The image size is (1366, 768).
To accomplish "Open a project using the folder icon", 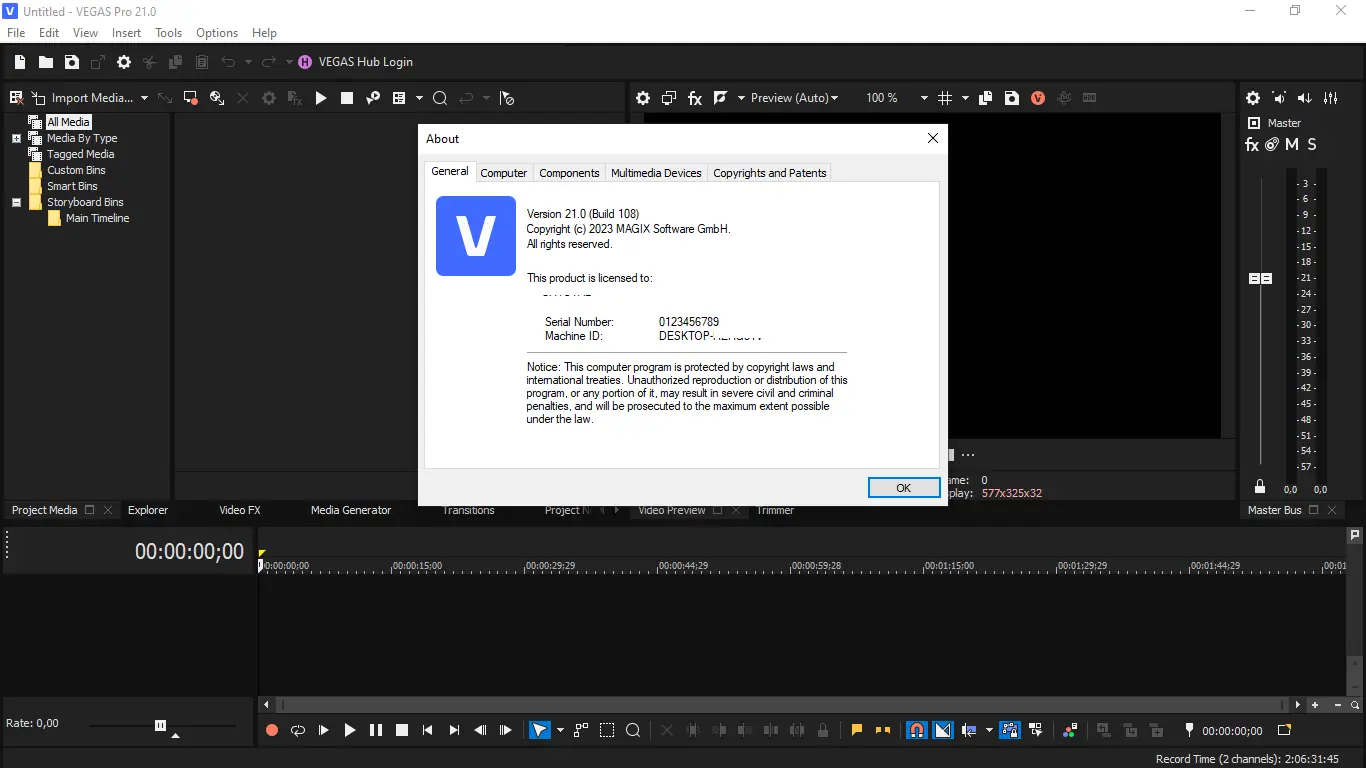I will click(46, 62).
